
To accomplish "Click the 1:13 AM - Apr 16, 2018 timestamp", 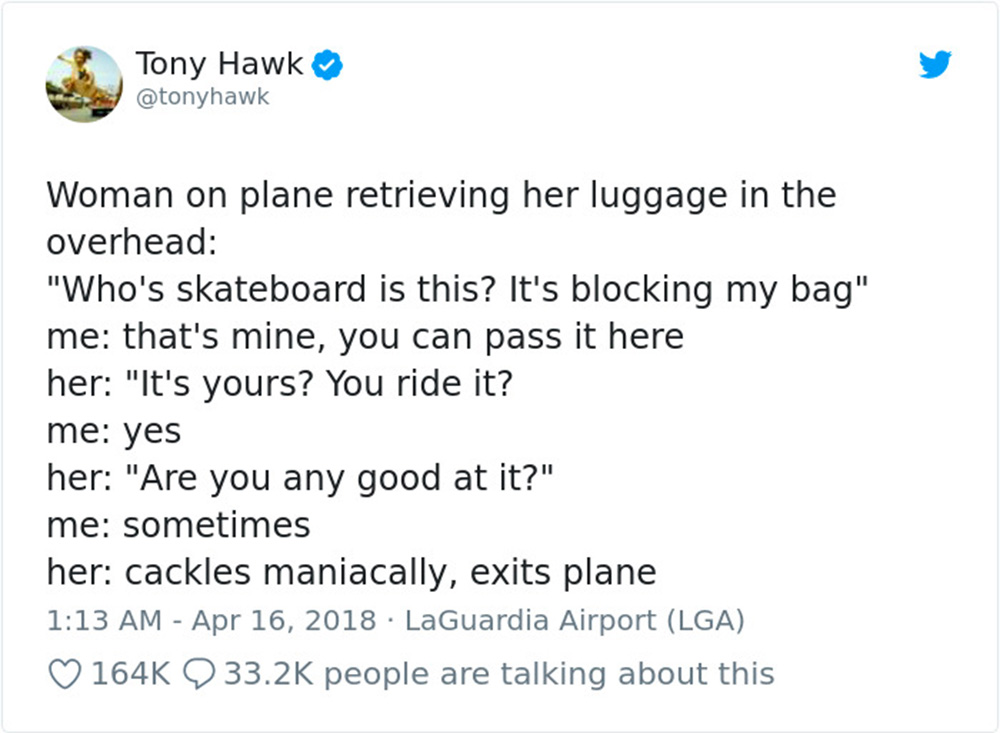I will click(211, 621).
